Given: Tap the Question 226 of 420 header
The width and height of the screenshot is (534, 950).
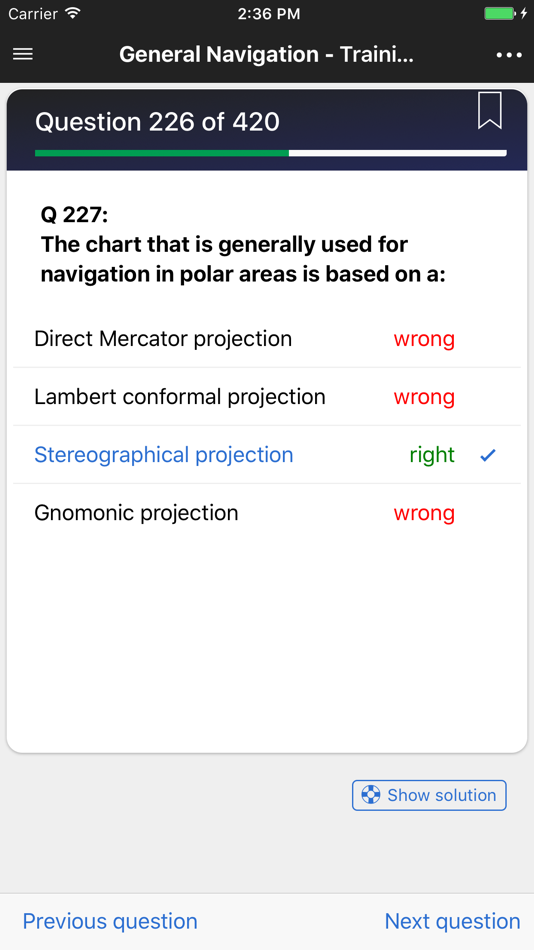Looking at the screenshot, I should coord(157,122).
